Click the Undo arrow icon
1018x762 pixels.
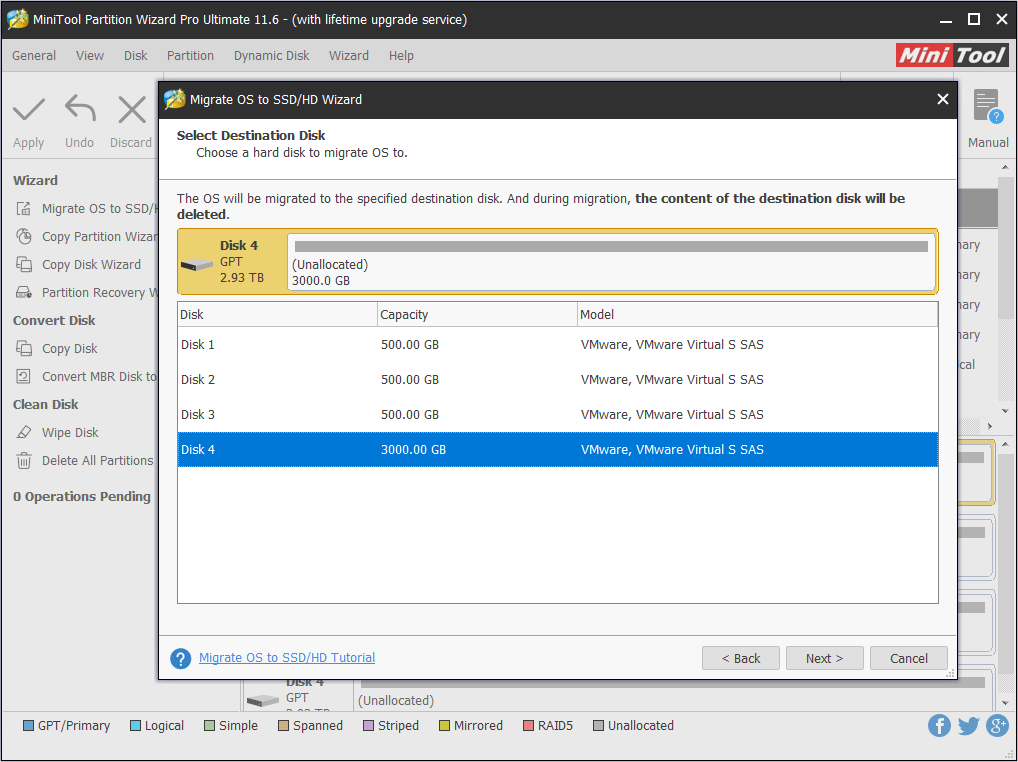click(x=80, y=108)
